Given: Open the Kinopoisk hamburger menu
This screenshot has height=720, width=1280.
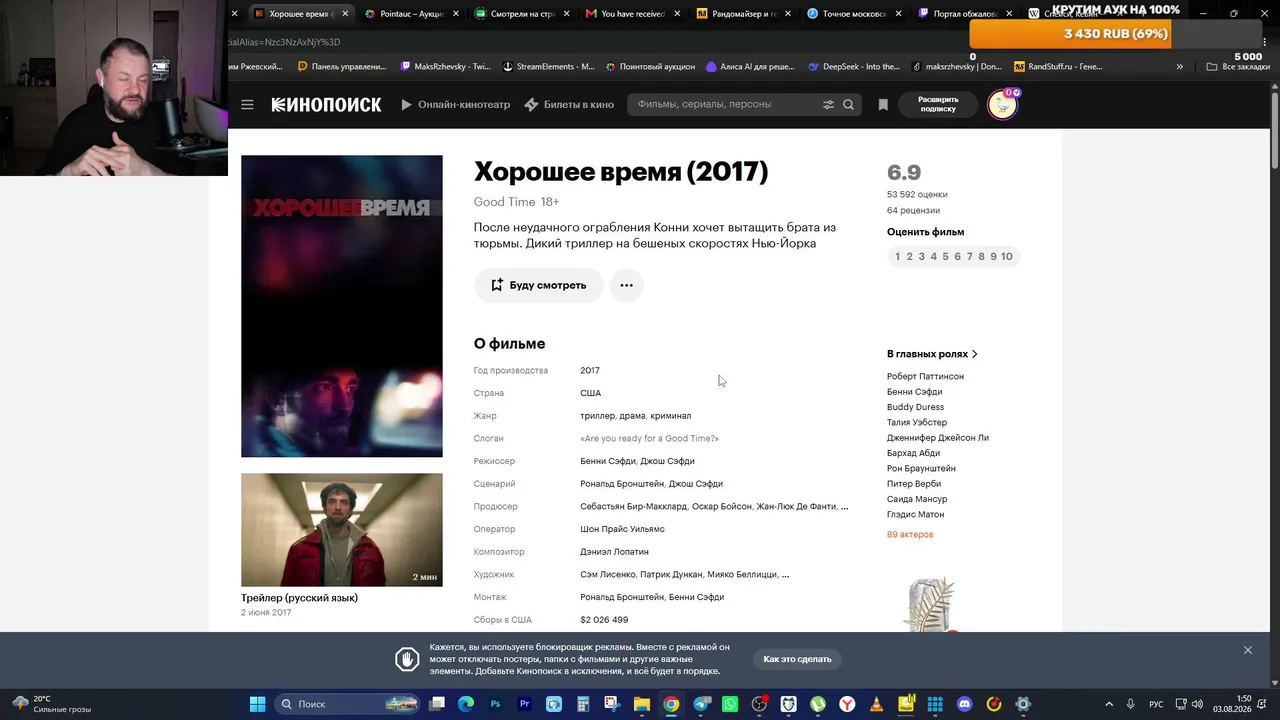Looking at the screenshot, I should pyautogui.click(x=247, y=105).
